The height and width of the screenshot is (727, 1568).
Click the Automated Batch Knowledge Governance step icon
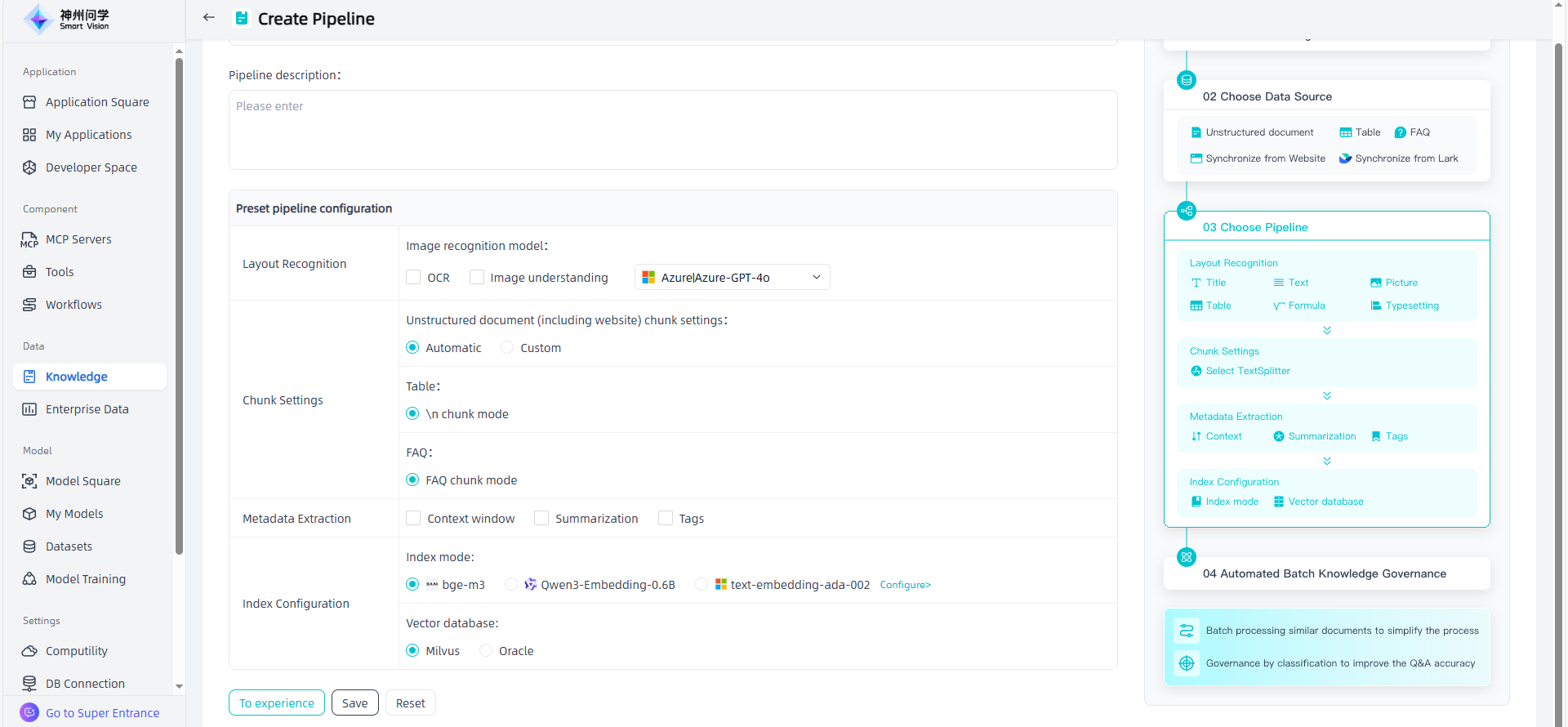[x=1187, y=557]
